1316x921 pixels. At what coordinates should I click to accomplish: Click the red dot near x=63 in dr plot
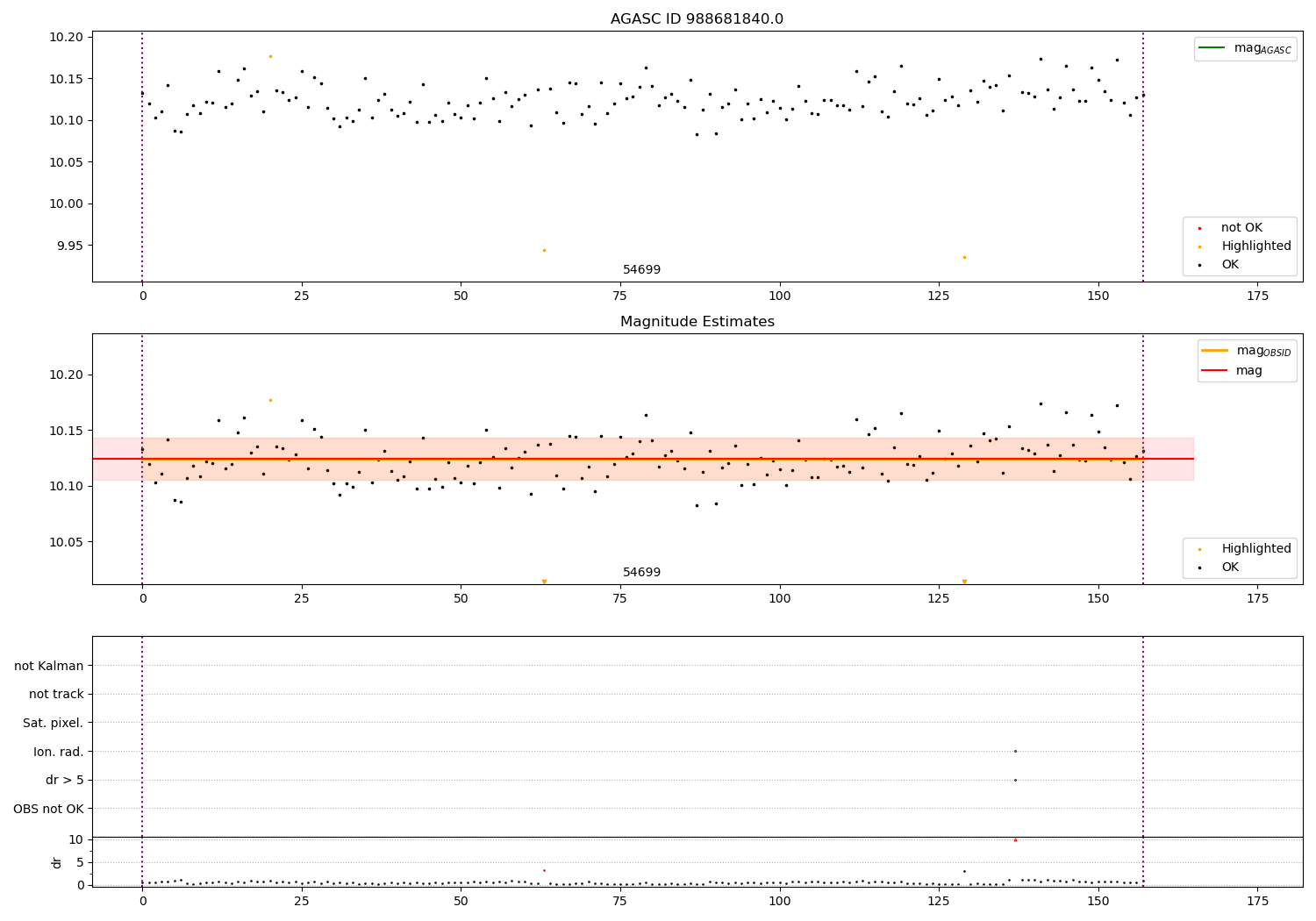click(544, 870)
